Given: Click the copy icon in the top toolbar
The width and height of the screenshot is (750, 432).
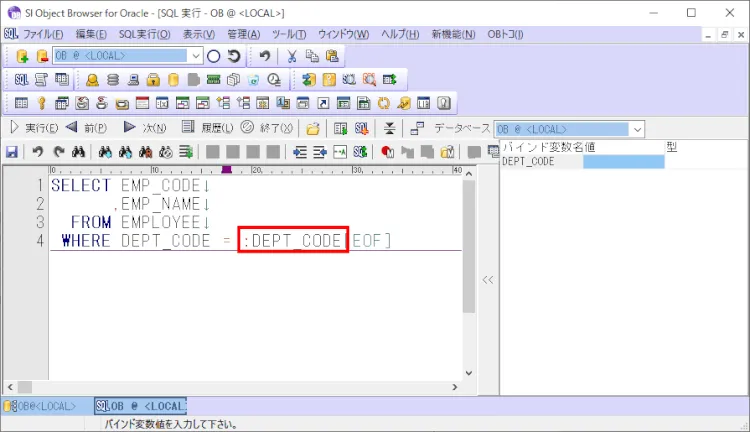Looking at the screenshot, I should [312, 56].
